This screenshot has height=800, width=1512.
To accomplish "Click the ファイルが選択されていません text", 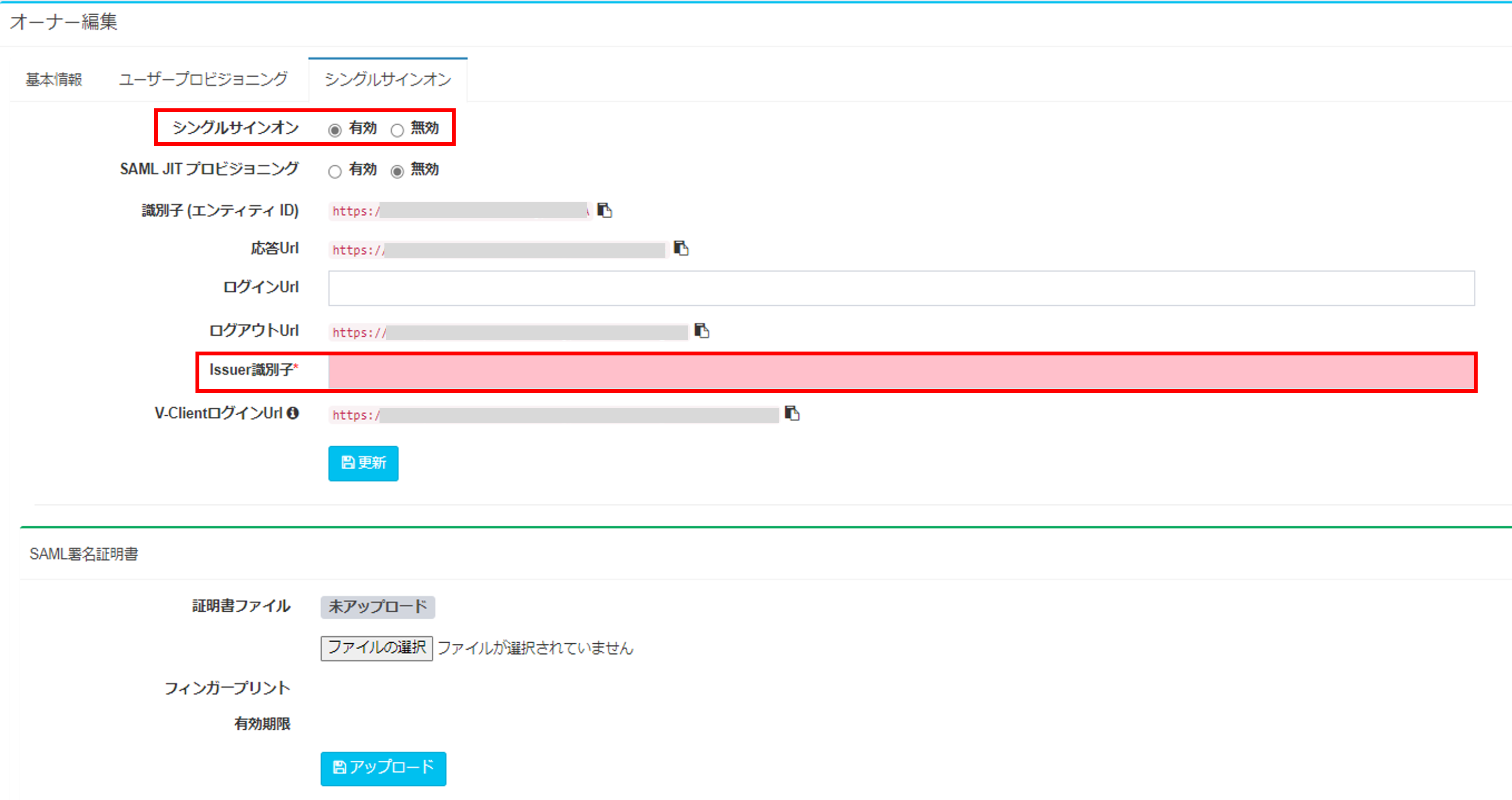I will pyautogui.click(x=535, y=648).
